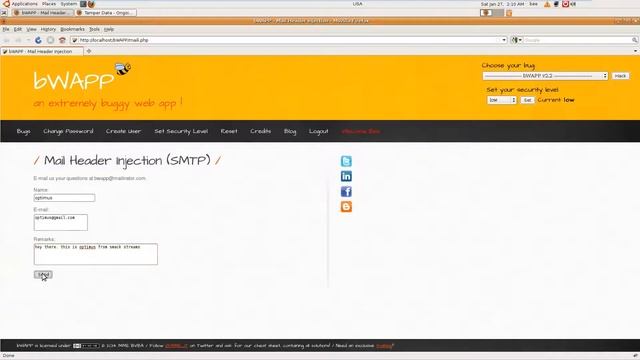Click into the Name field
This screenshot has height=360, width=640.
64,198
